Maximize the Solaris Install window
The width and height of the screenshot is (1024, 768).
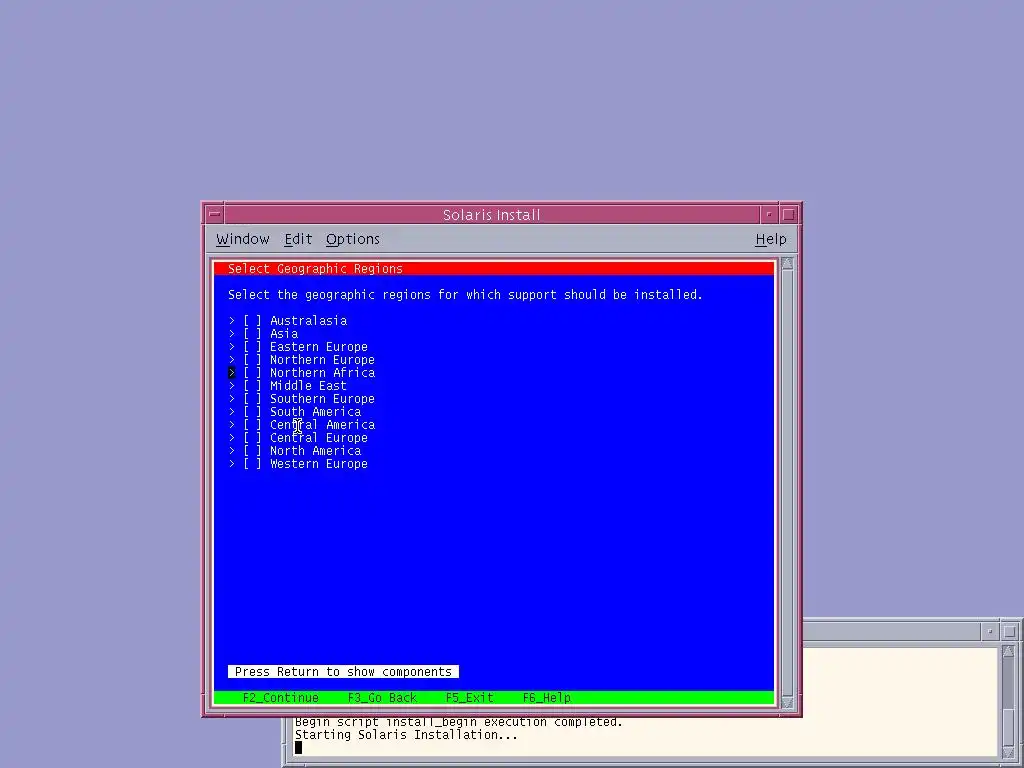pos(789,214)
